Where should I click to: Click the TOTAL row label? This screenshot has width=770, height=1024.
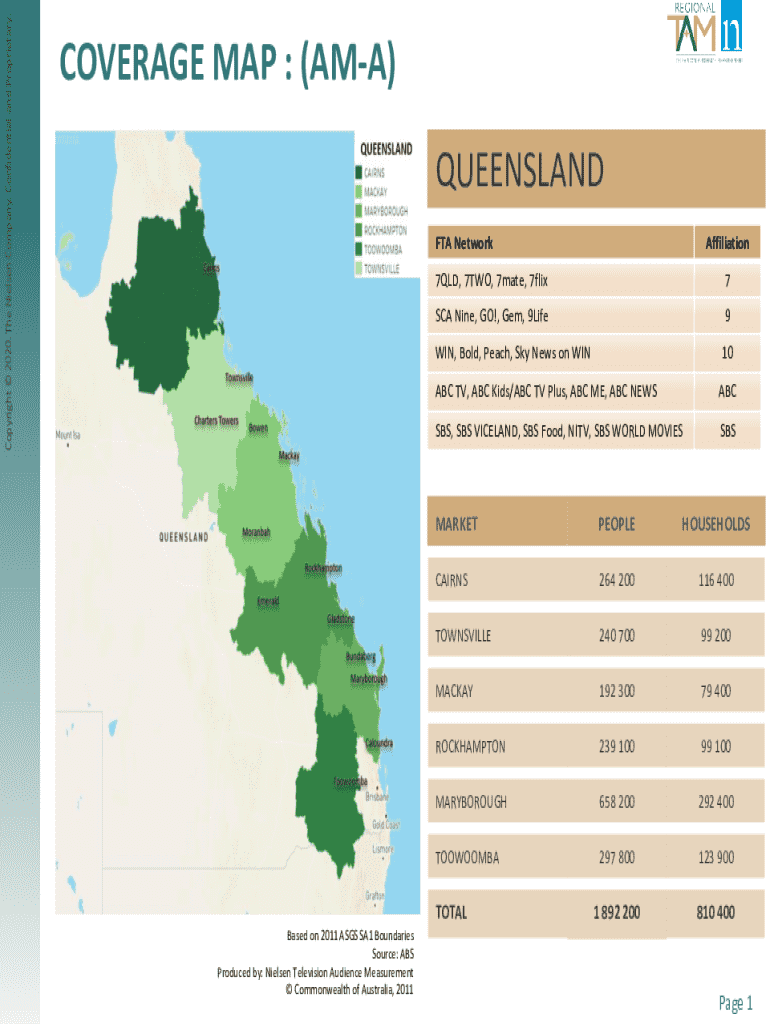click(451, 912)
